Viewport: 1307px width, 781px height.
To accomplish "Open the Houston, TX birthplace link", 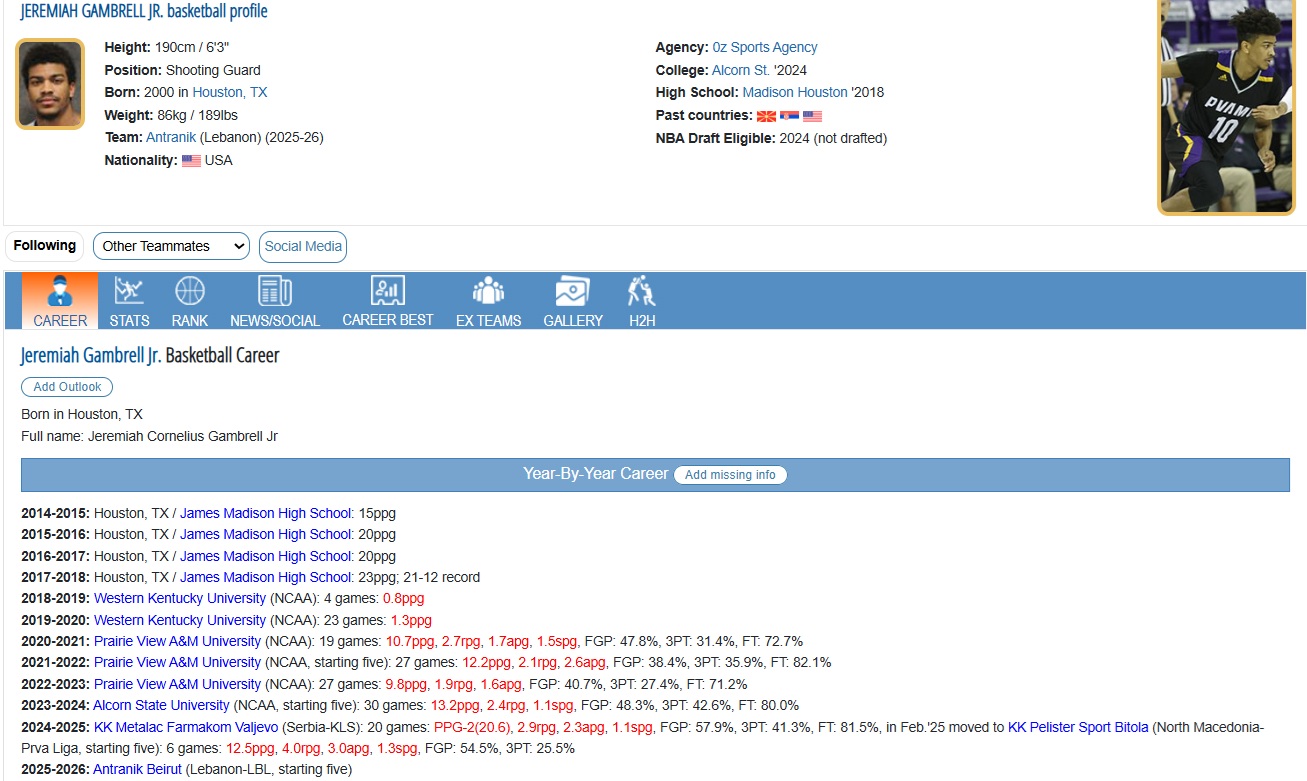I will point(230,92).
